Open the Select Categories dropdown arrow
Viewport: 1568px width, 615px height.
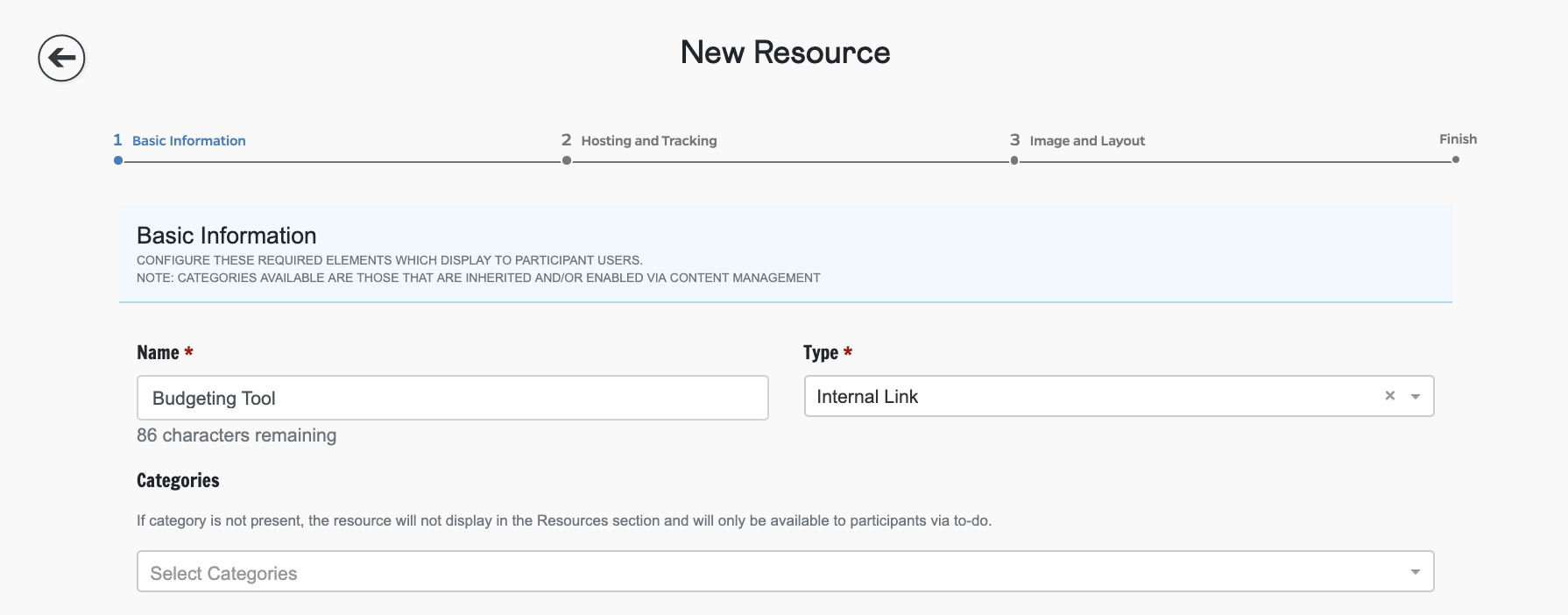pyautogui.click(x=1415, y=572)
